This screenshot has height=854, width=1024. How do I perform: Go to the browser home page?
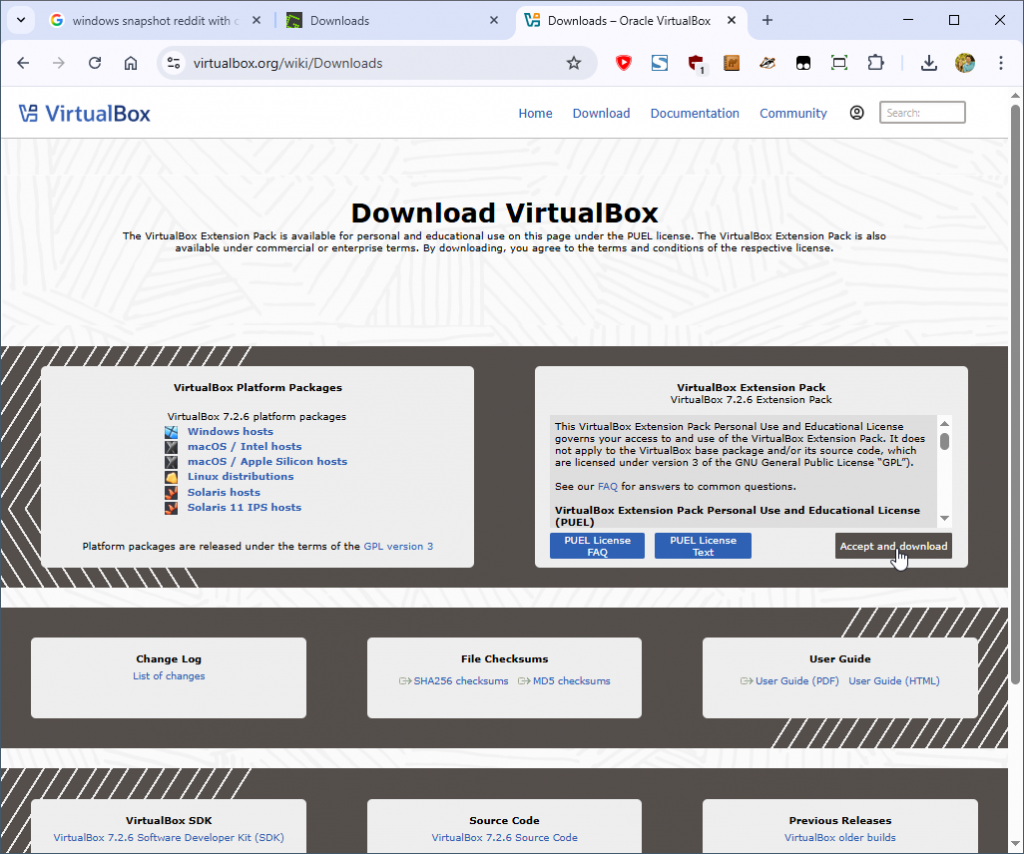tap(130, 63)
